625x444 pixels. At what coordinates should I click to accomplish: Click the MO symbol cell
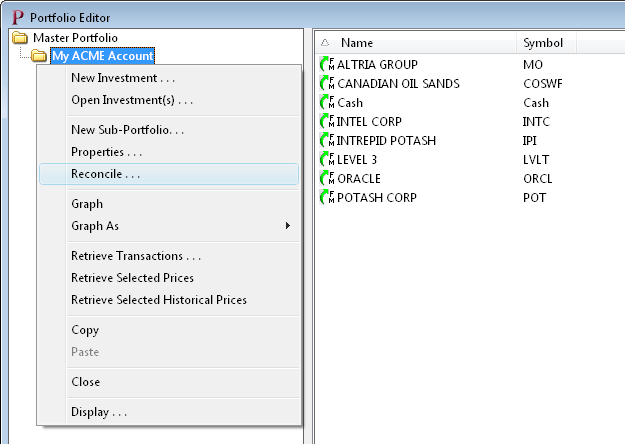[533, 64]
